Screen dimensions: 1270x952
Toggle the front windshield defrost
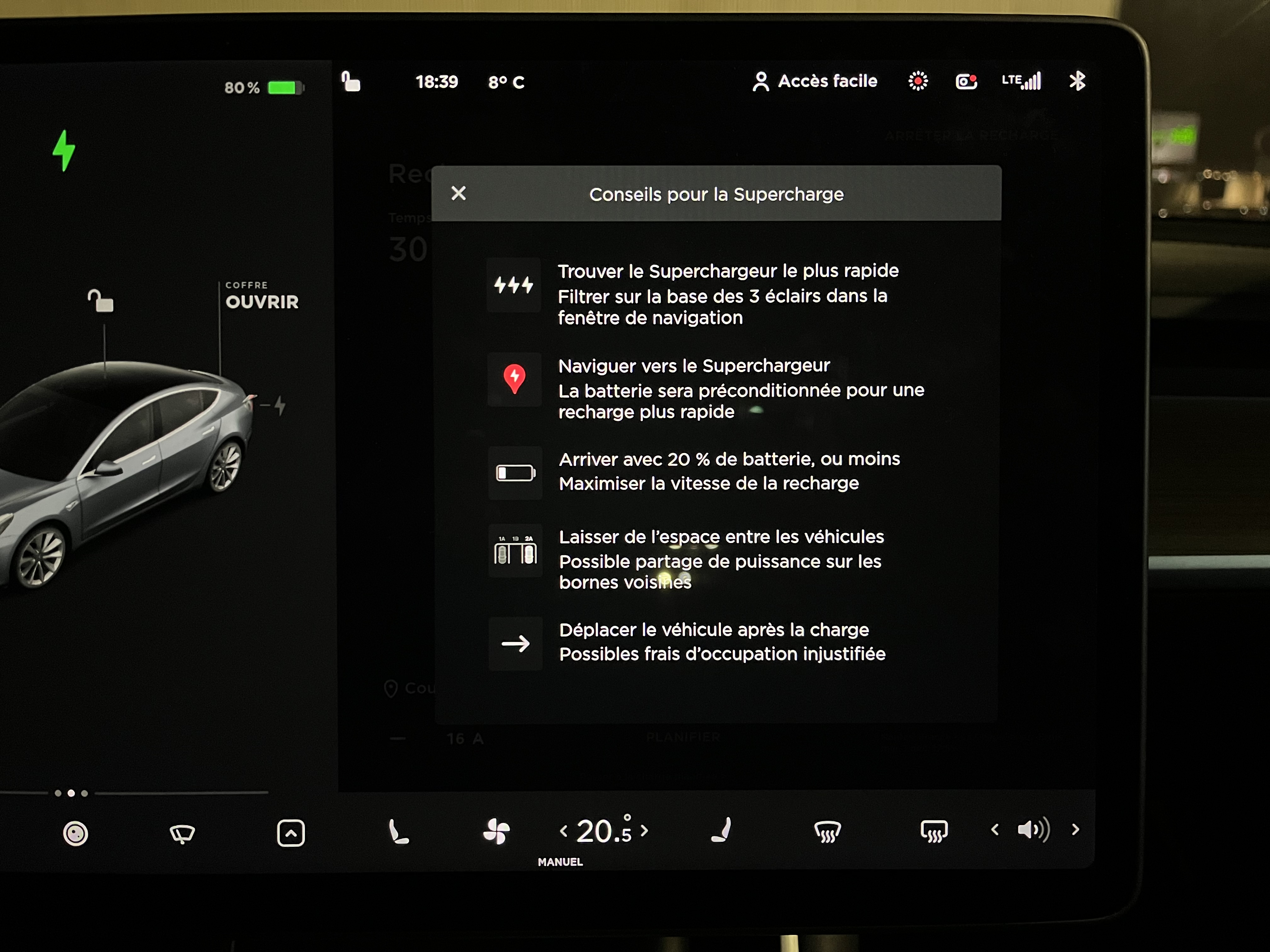tap(827, 831)
